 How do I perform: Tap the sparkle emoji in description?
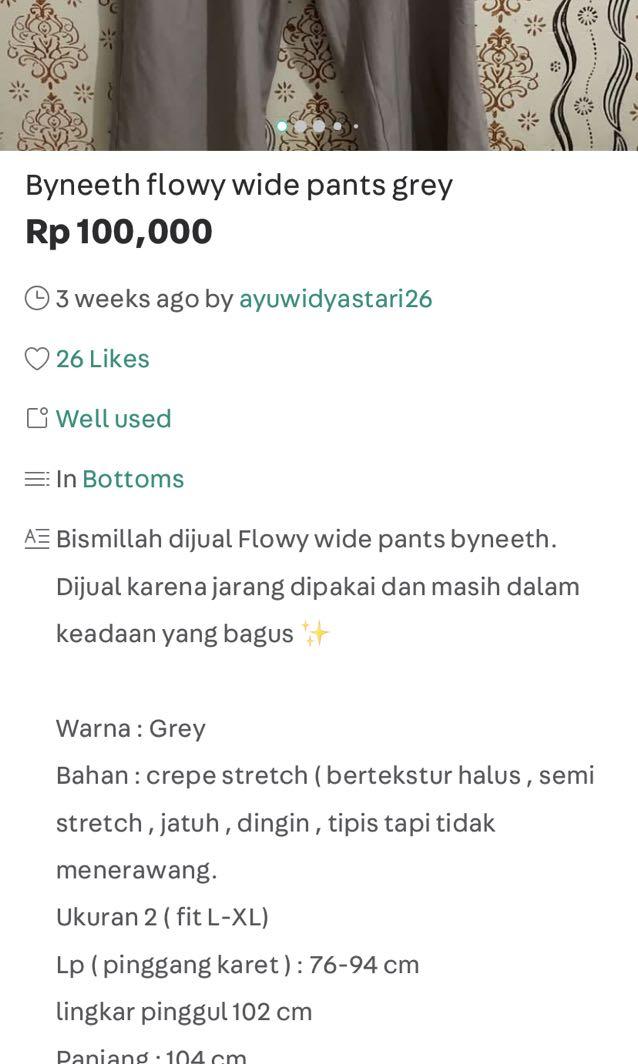click(315, 633)
